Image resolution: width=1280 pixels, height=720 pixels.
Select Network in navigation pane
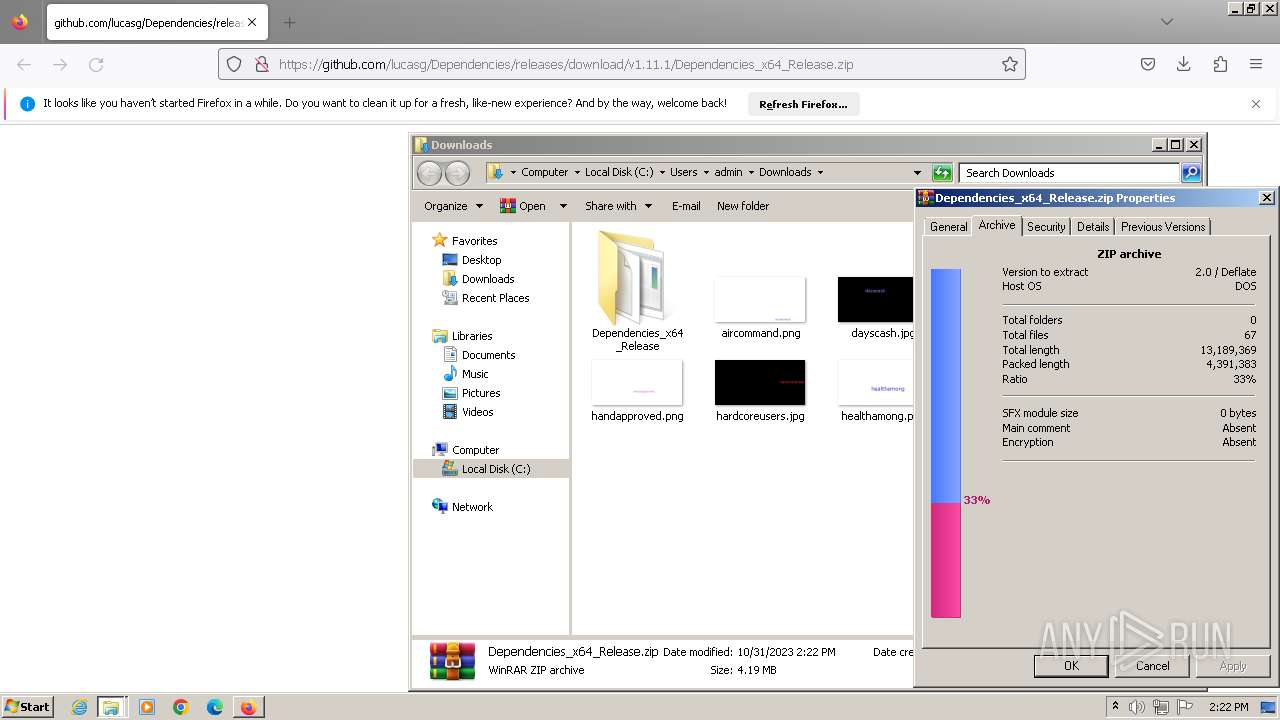coord(472,507)
